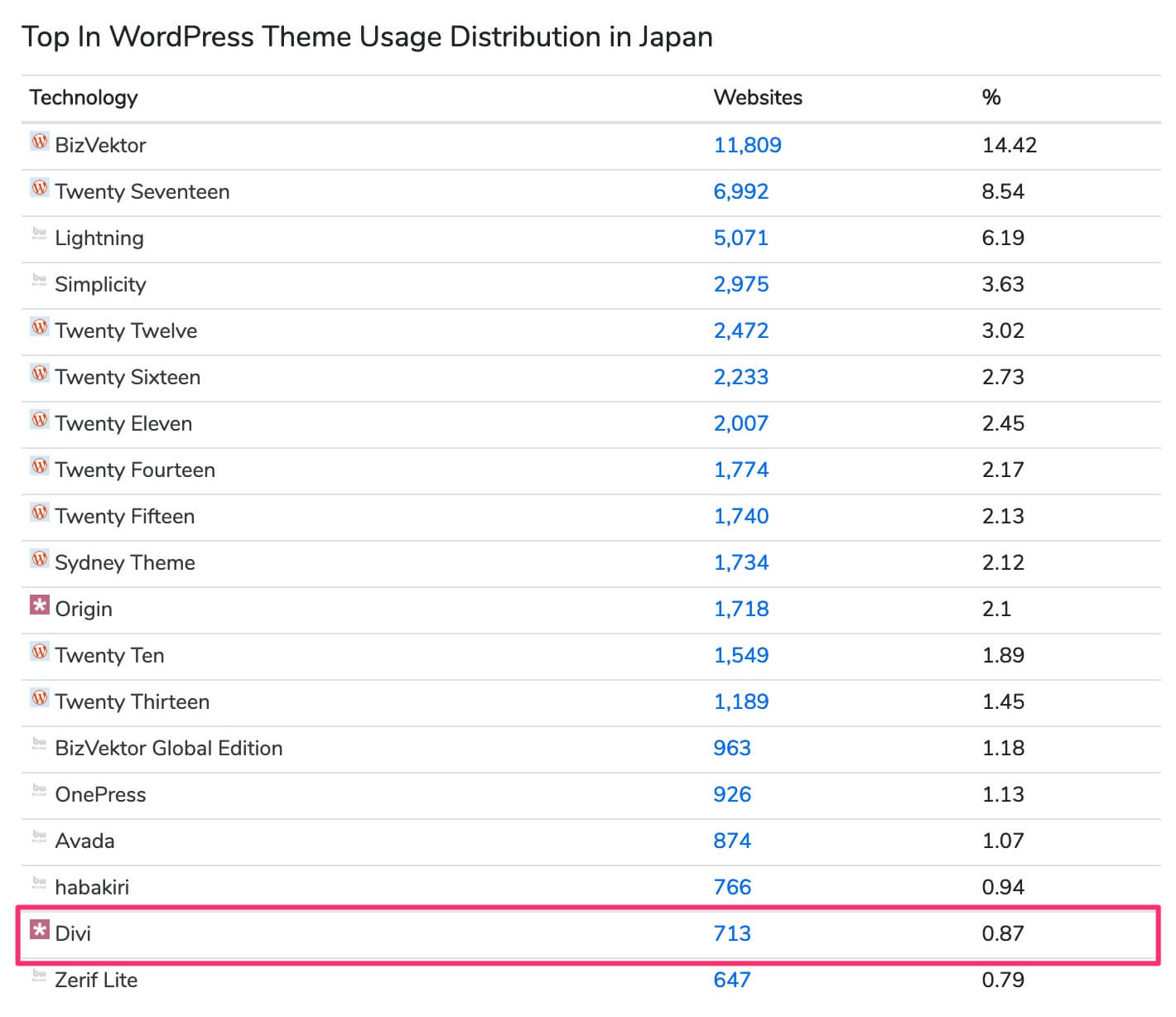
Task: Open the 6,992 websites link
Action: tap(740, 191)
